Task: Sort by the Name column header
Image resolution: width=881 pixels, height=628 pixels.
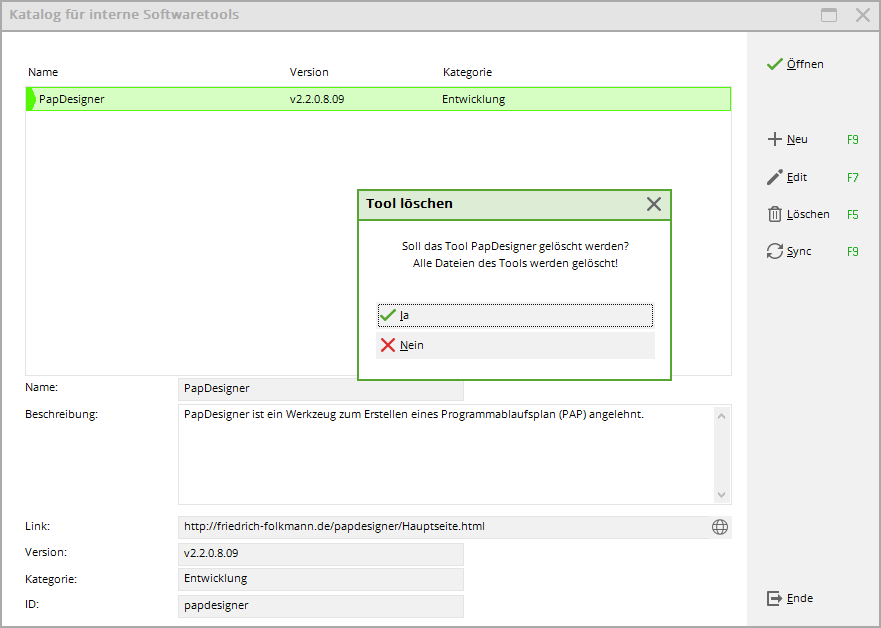Action: (x=43, y=72)
